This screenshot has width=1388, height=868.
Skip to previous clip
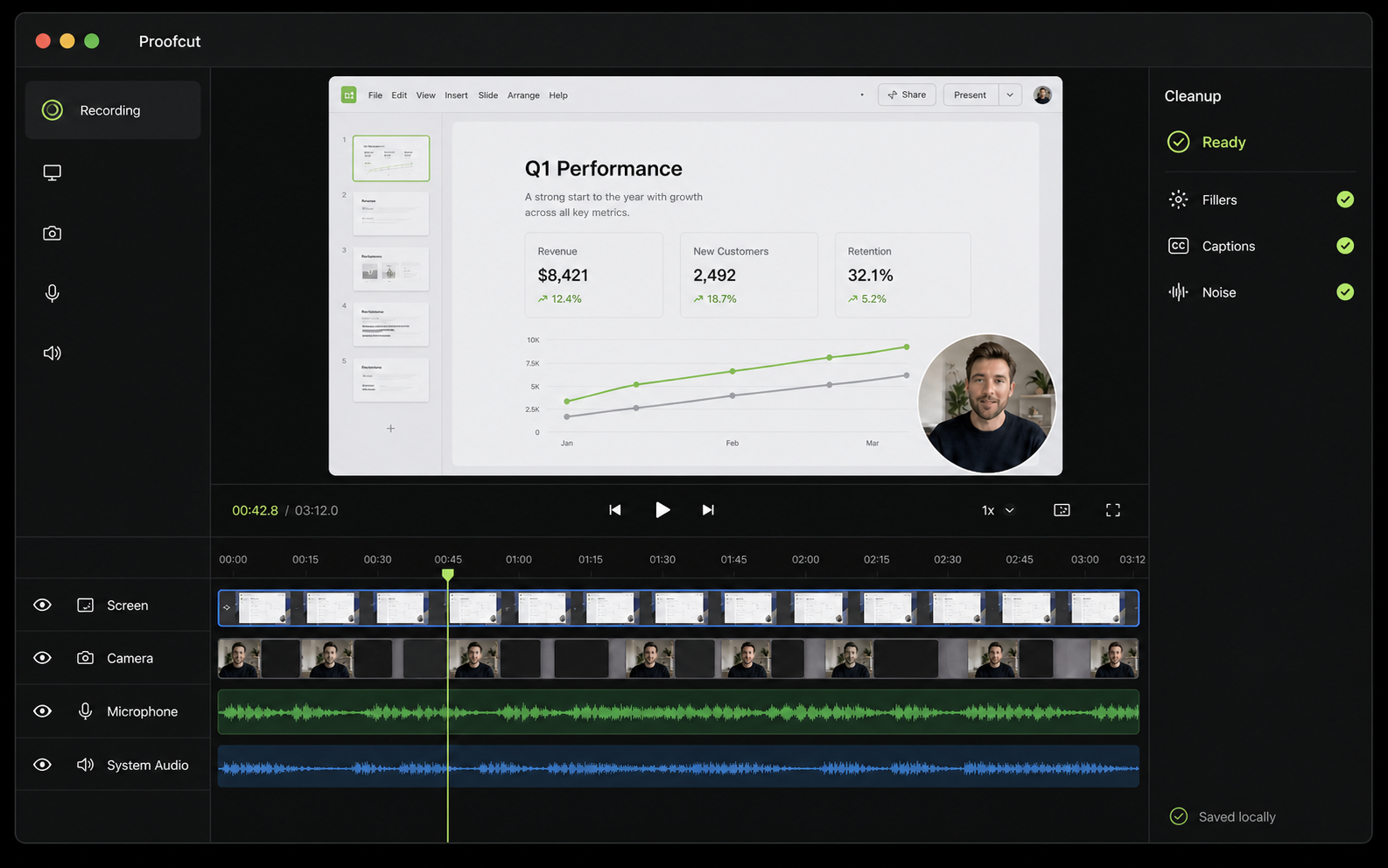point(615,510)
